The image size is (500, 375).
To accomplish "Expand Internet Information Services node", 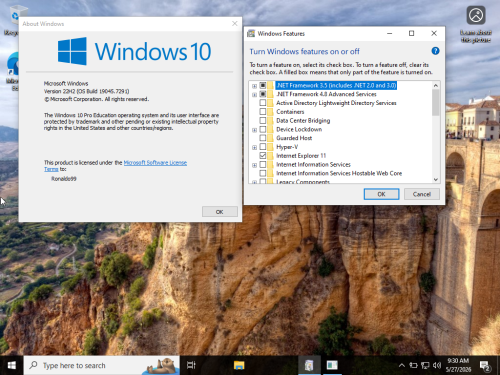I will (254, 165).
